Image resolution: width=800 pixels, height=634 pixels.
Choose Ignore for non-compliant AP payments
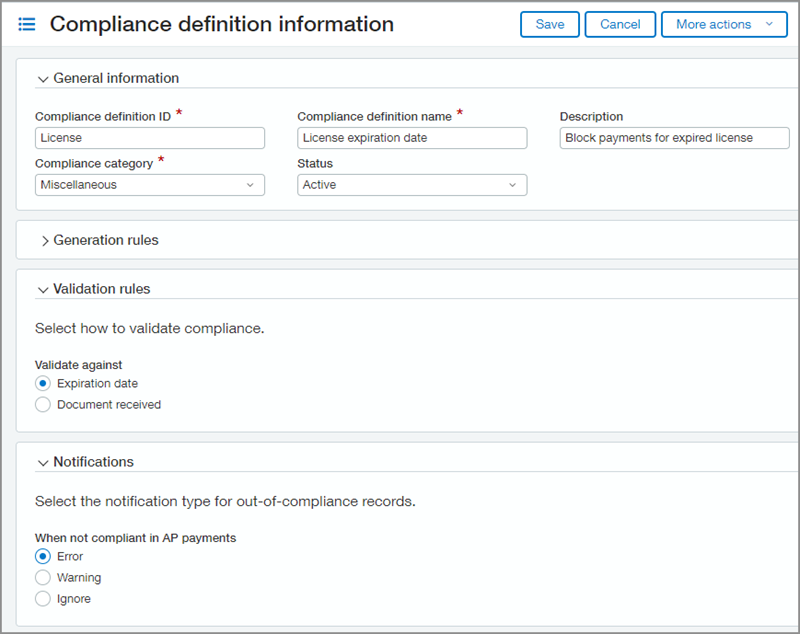tap(42, 598)
